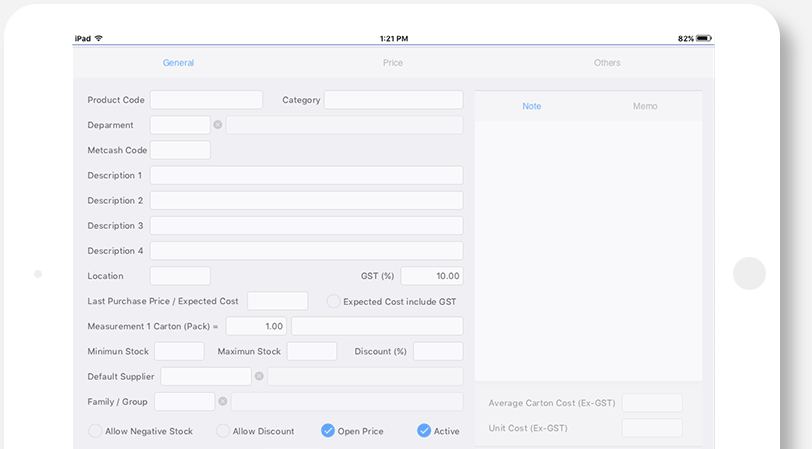Focus the Location input field
The height and width of the screenshot is (449, 812).
180,276
